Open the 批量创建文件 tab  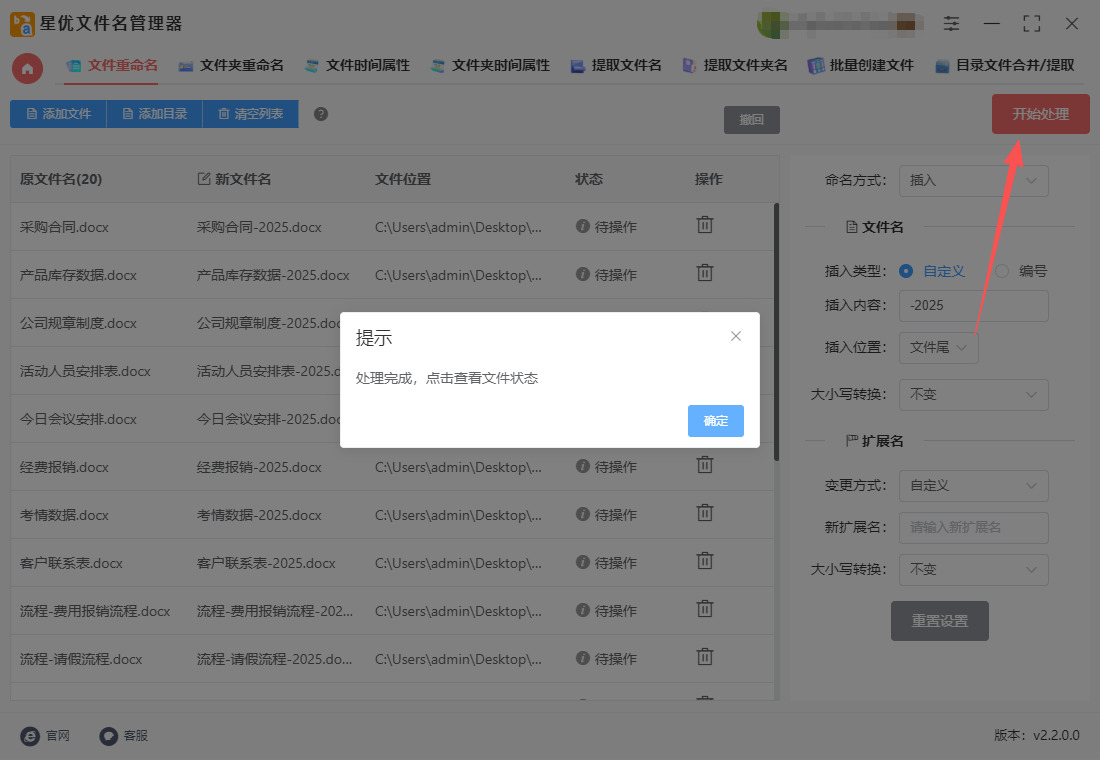(x=861, y=66)
